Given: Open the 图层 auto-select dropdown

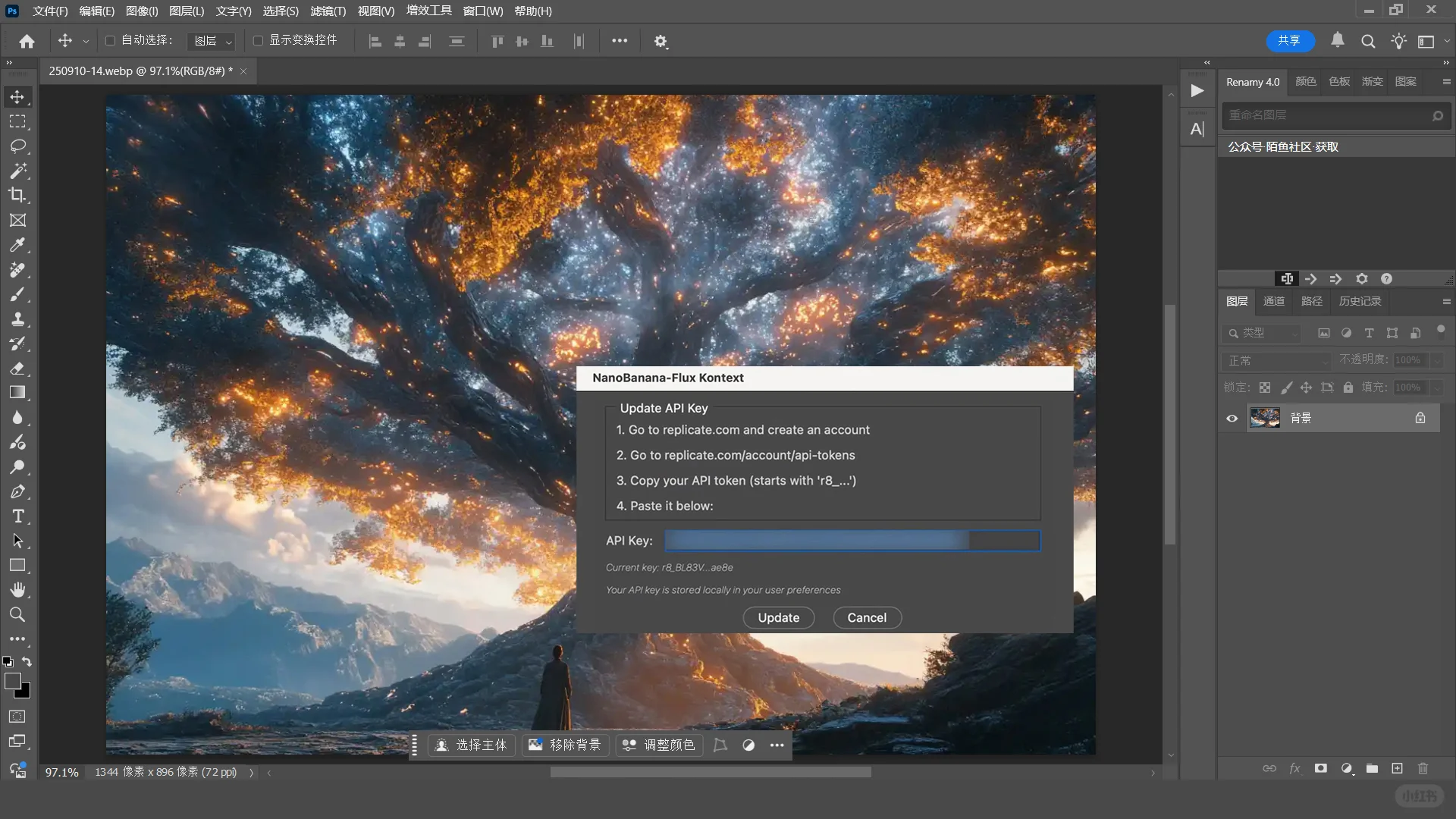Looking at the screenshot, I should (x=212, y=41).
